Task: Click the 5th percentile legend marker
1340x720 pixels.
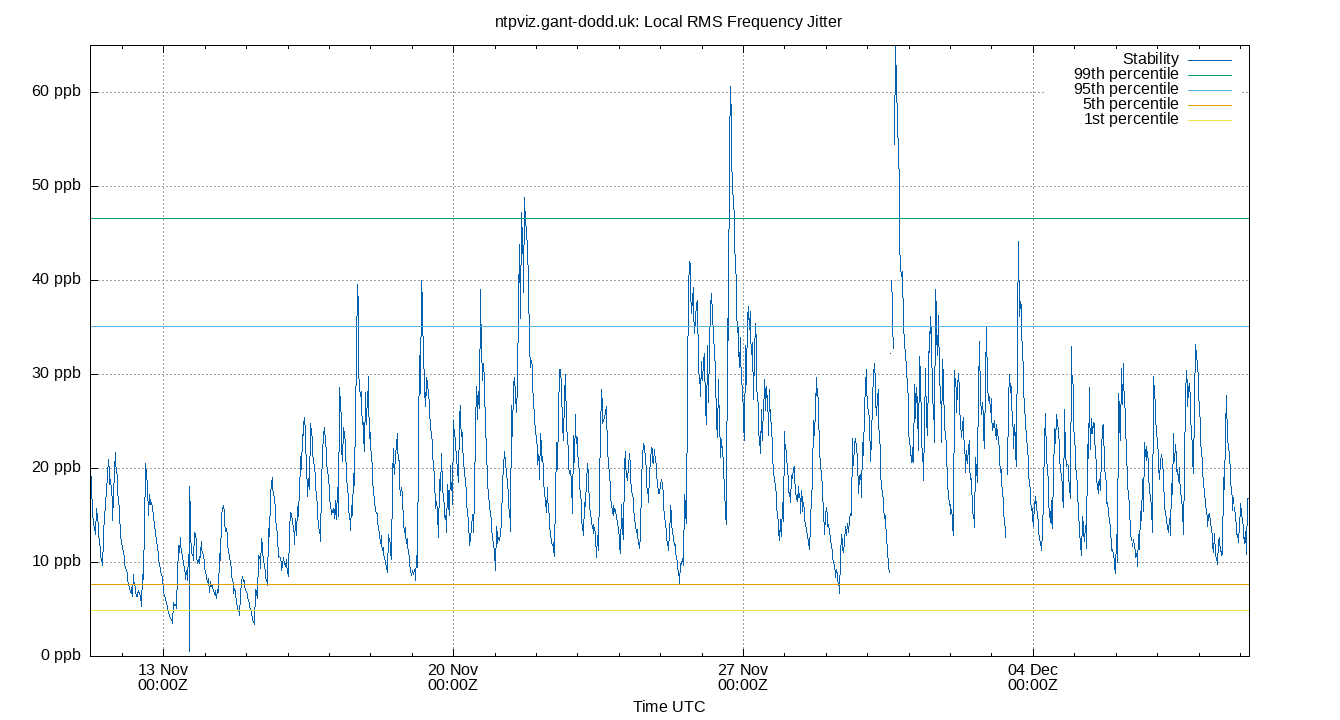Action: coord(1210,103)
